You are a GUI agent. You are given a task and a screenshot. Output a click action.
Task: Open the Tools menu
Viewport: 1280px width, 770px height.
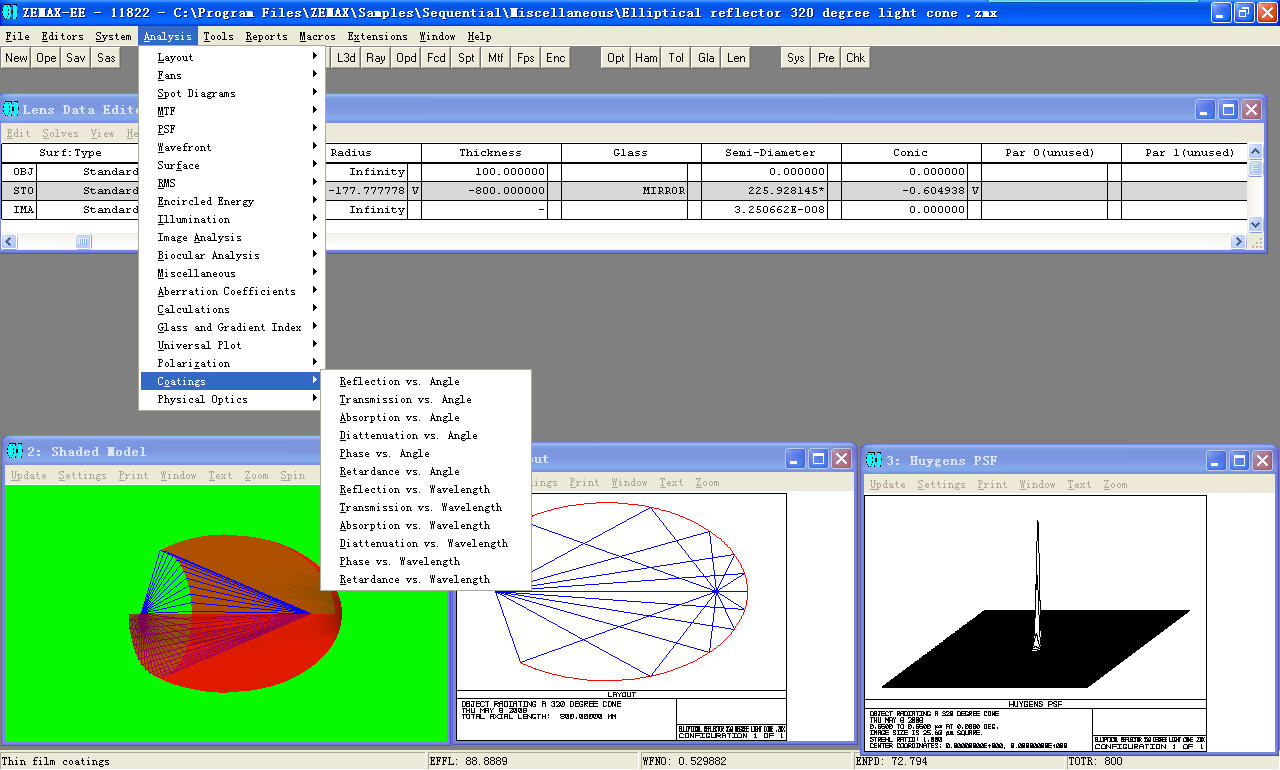218,36
